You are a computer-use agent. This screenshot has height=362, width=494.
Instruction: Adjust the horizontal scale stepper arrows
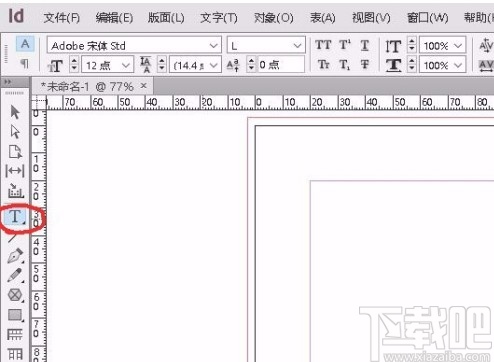412,64
